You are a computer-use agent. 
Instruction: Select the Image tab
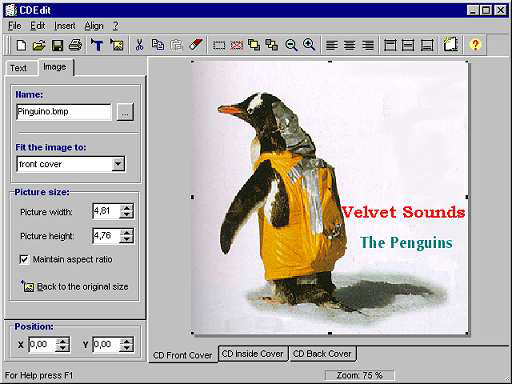pos(55,67)
